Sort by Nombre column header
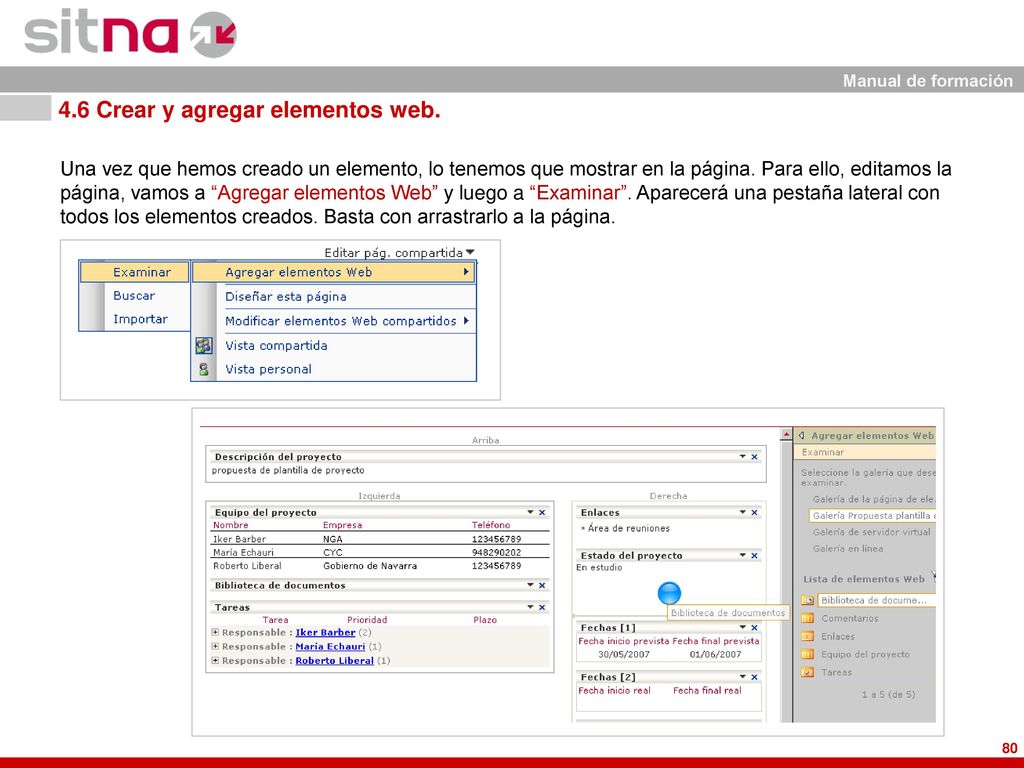The image size is (1024, 768). pos(231,525)
